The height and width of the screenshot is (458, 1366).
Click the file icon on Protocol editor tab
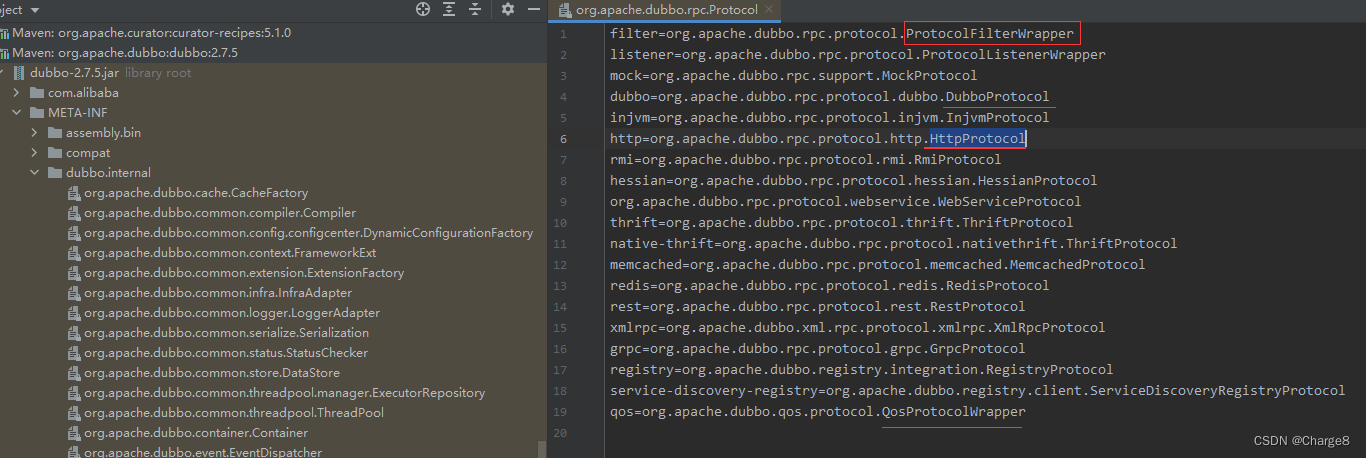564,10
